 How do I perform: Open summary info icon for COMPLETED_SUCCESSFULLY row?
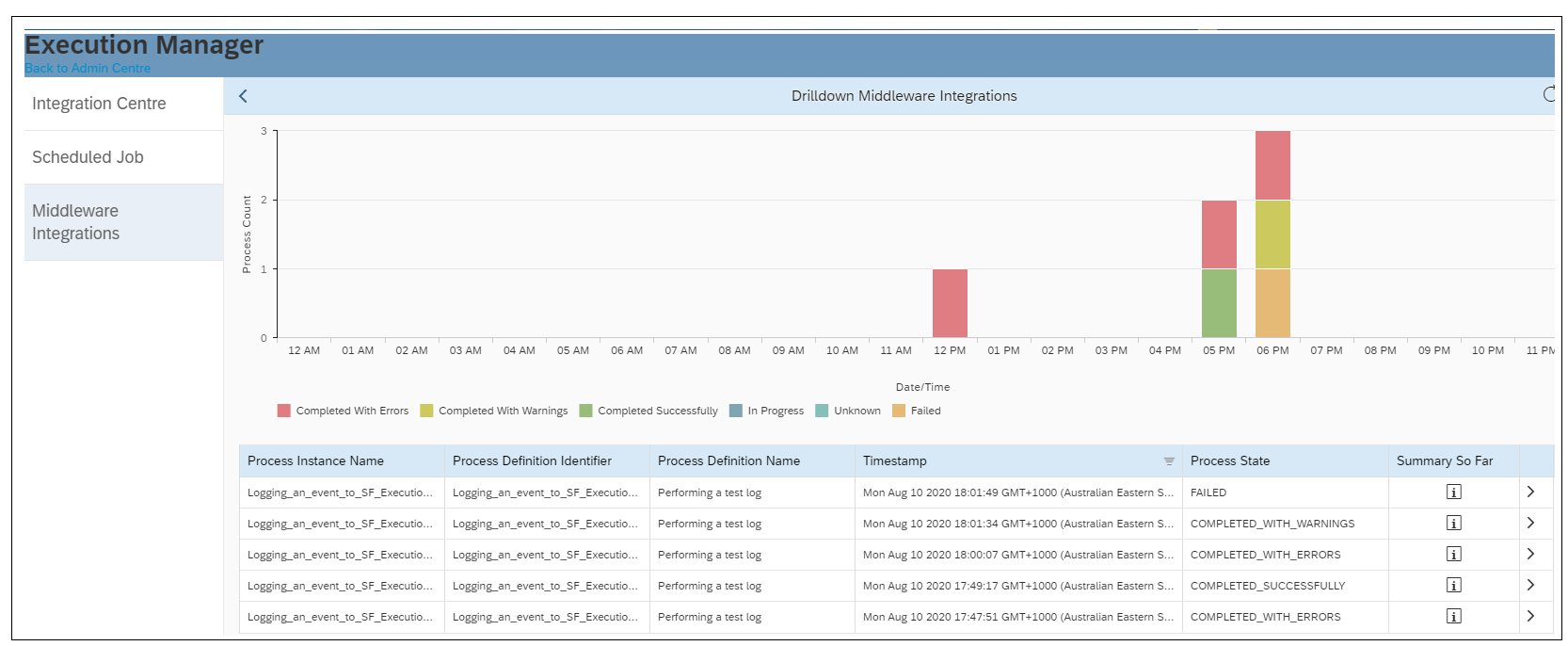(x=1453, y=586)
